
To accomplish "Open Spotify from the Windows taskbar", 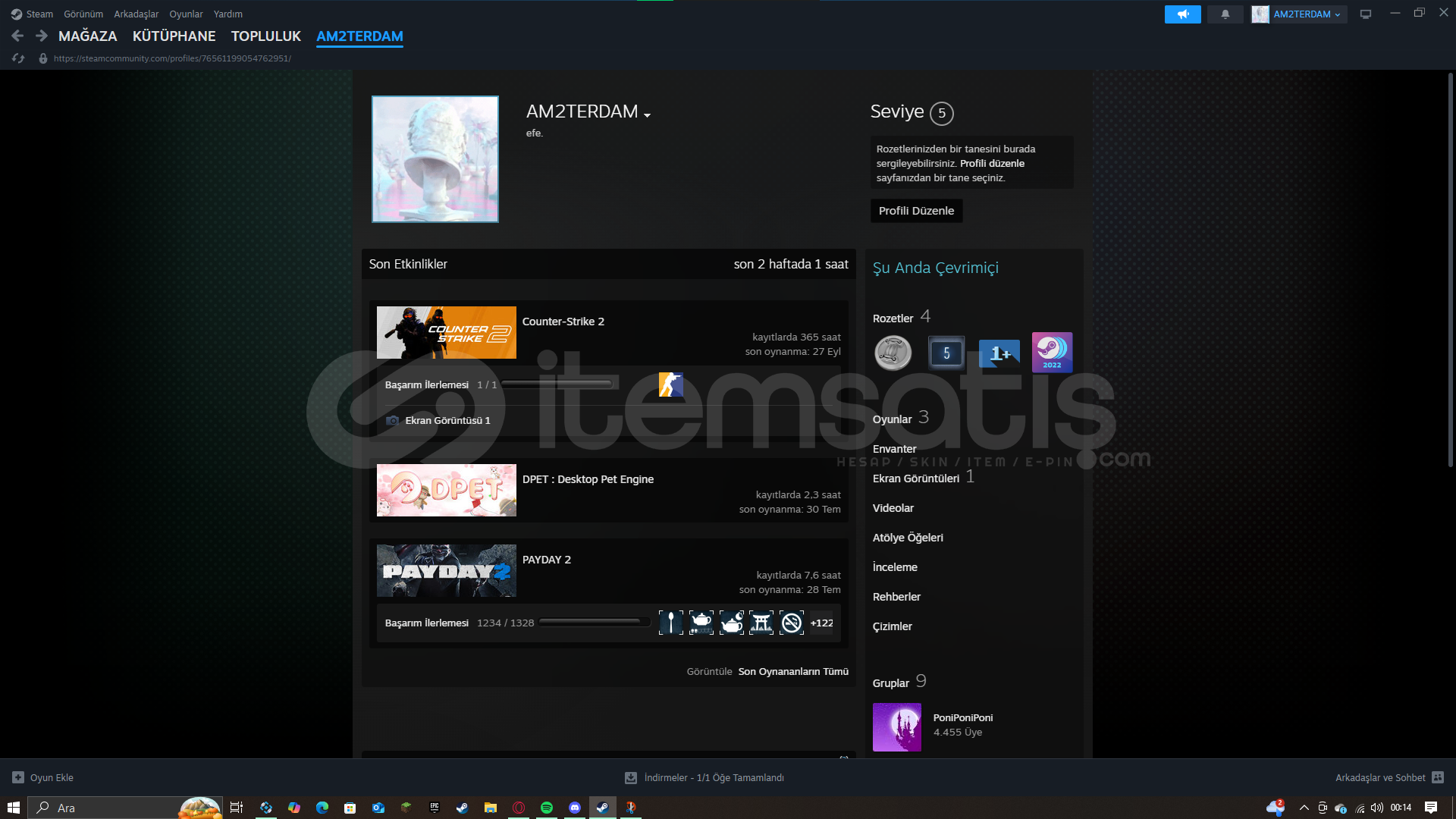I will click(x=547, y=808).
